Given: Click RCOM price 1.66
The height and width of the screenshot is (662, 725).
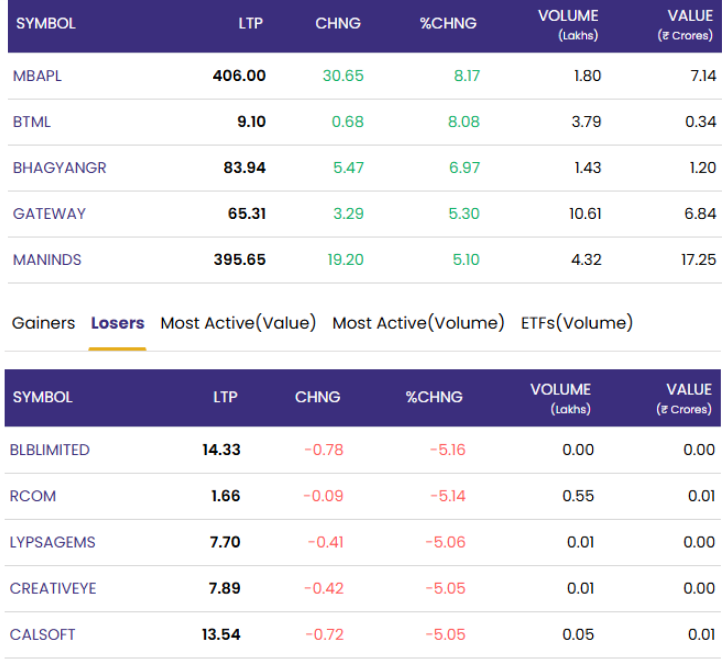Looking at the screenshot, I should pos(226,496).
